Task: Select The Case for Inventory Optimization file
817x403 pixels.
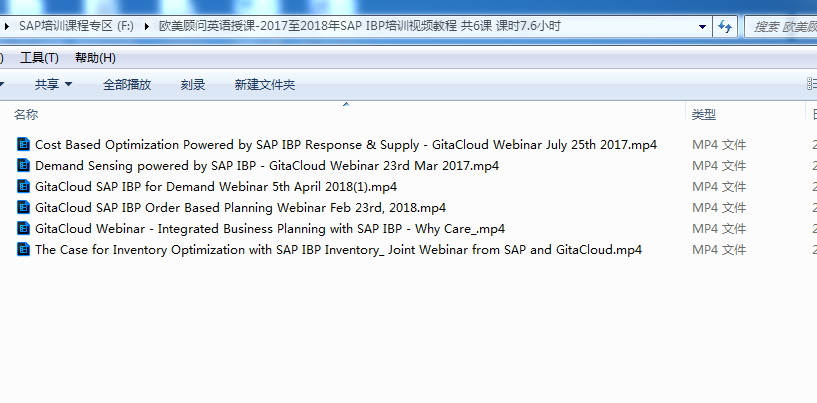Action: (338, 249)
